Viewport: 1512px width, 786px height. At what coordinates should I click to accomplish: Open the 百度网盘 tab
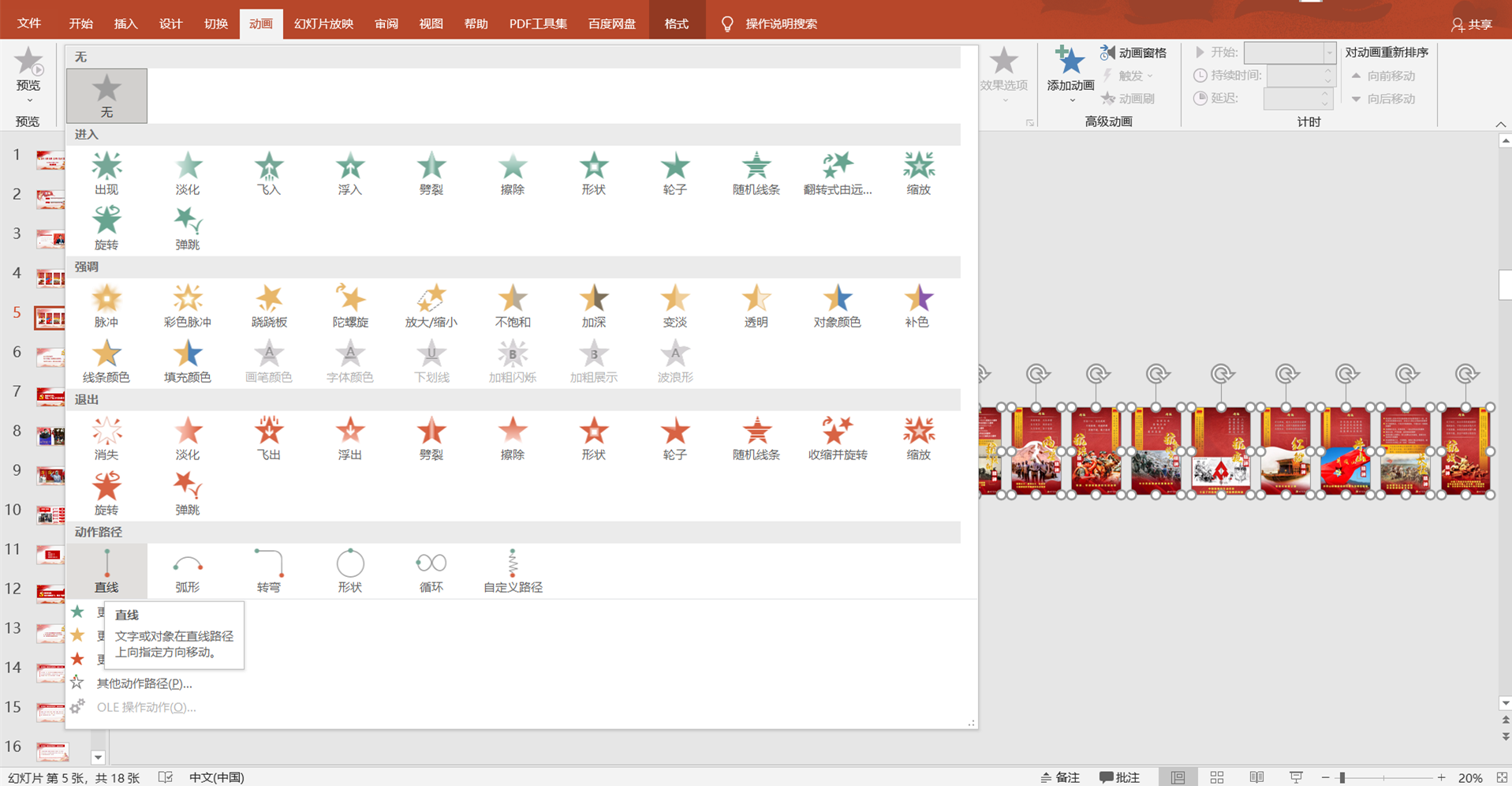click(x=611, y=24)
